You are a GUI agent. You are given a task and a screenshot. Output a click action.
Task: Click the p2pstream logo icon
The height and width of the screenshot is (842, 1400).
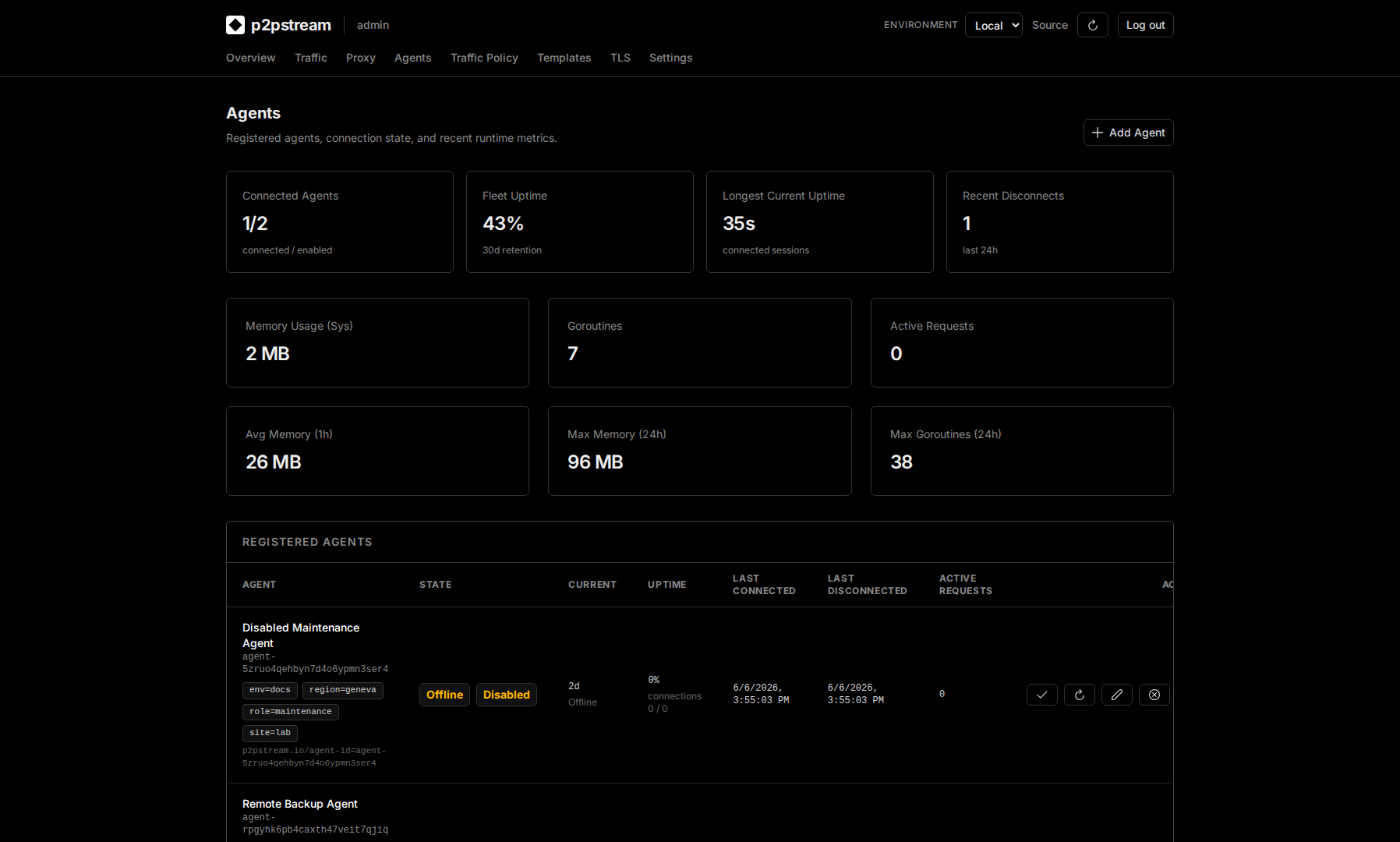235,25
